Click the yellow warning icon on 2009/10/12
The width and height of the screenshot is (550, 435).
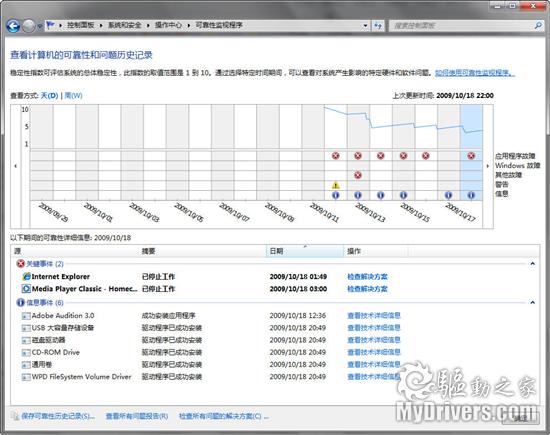click(336, 185)
